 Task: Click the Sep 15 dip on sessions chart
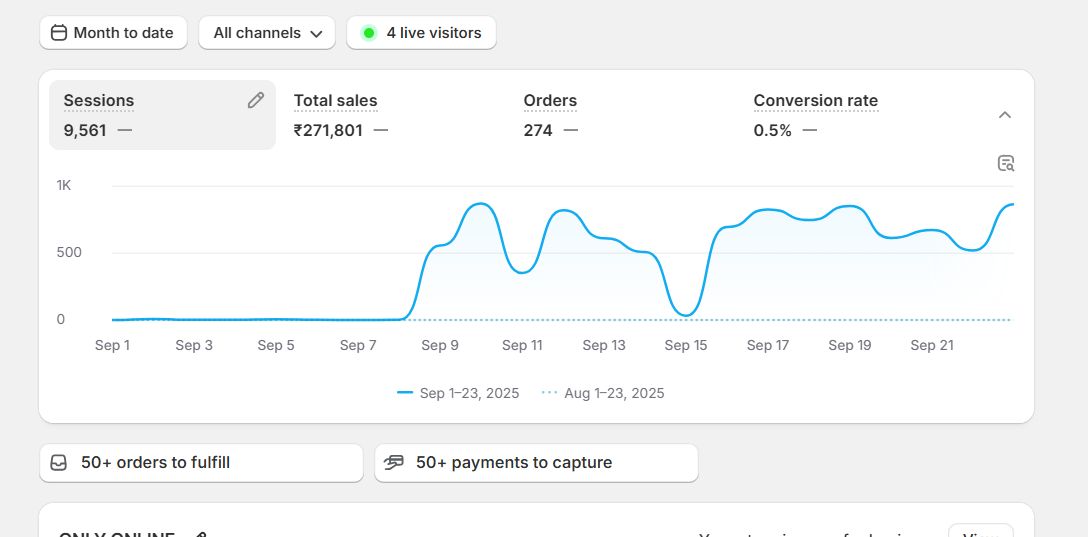point(685,314)
